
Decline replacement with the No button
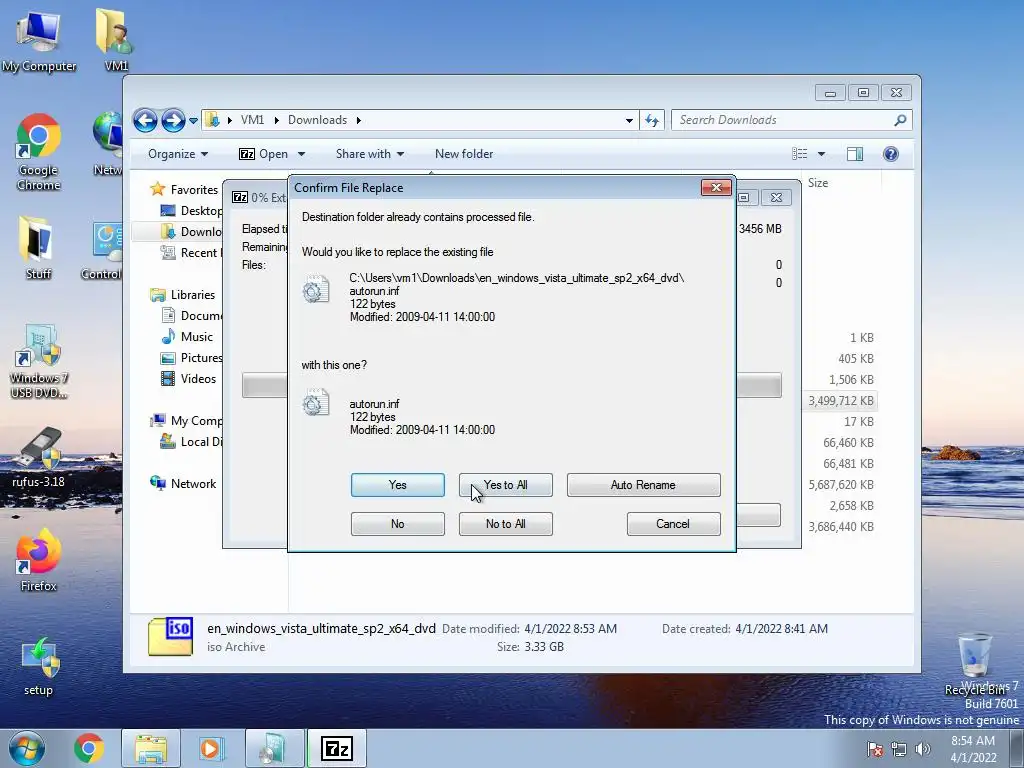pyautogui.click(x=397, y=524)
